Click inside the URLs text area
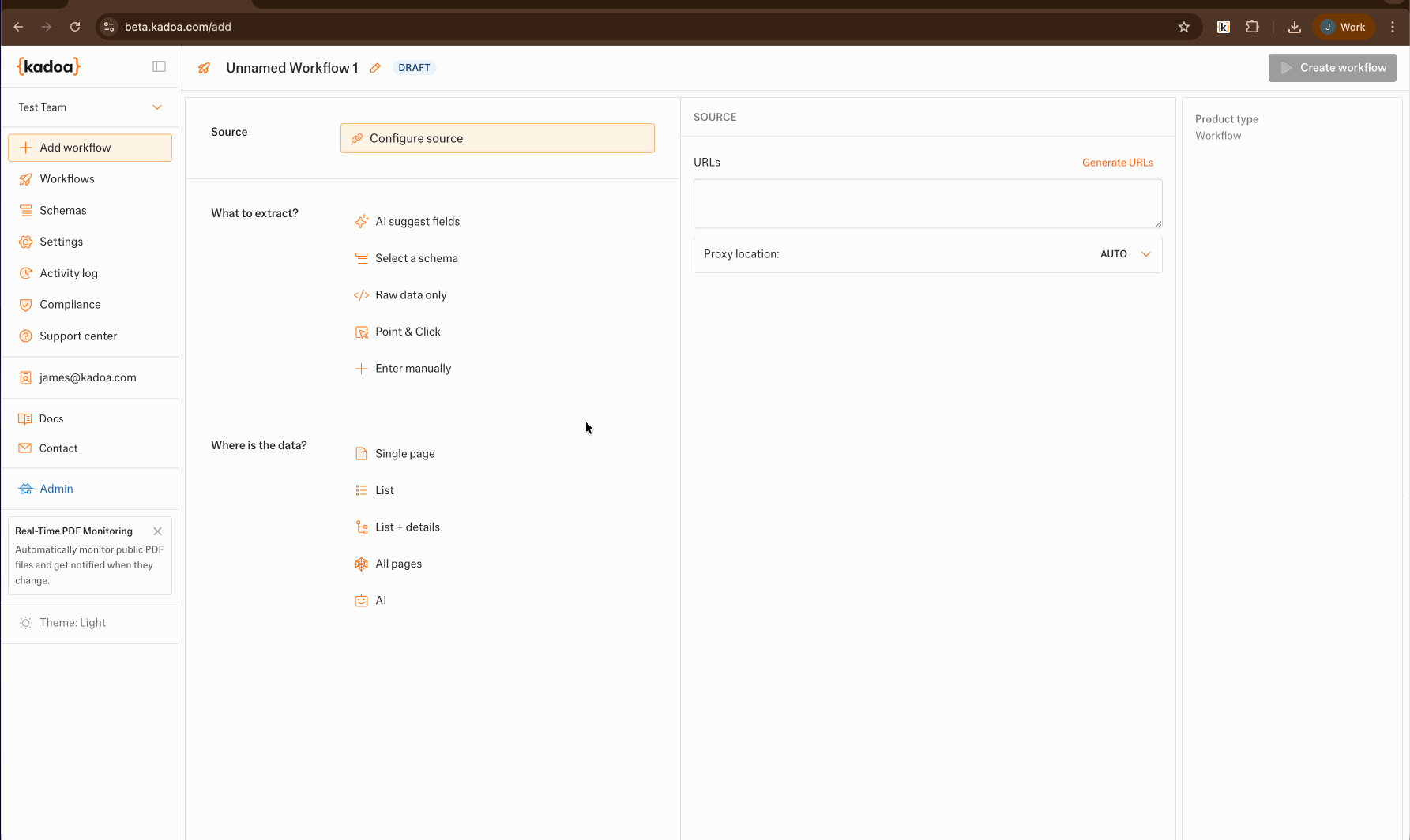 927,204
